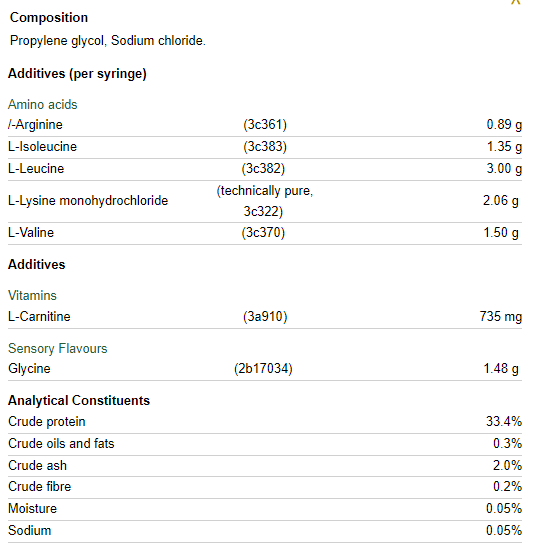Click the L-Valine row label
538x555 pixels.
(31, 233)
